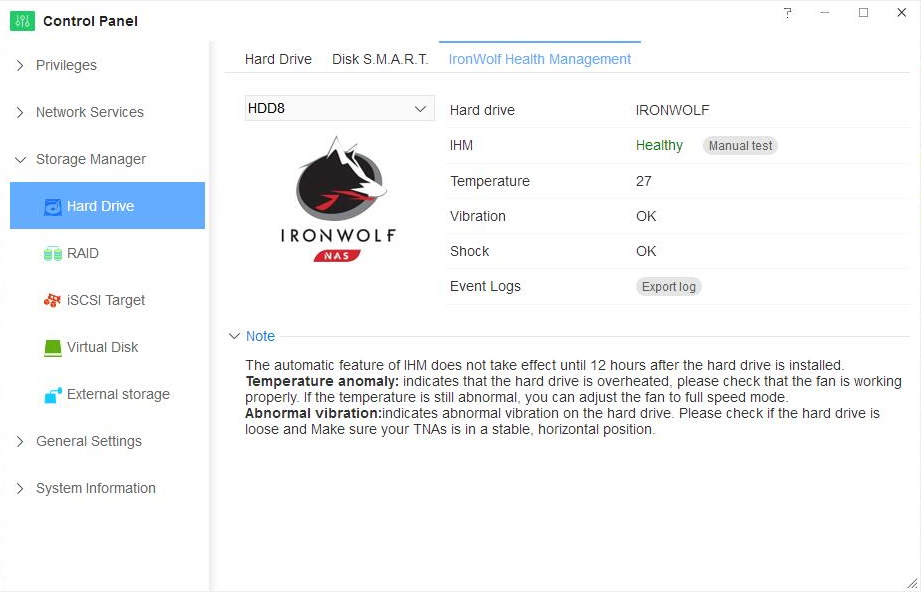Click the help question mark icon
This screenshot has height=592, width=921.
click(x=788, y=13)
